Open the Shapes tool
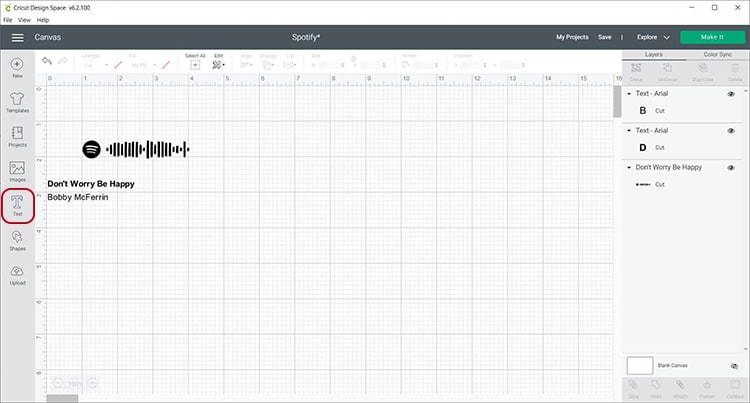 click(x=17, y=241)
